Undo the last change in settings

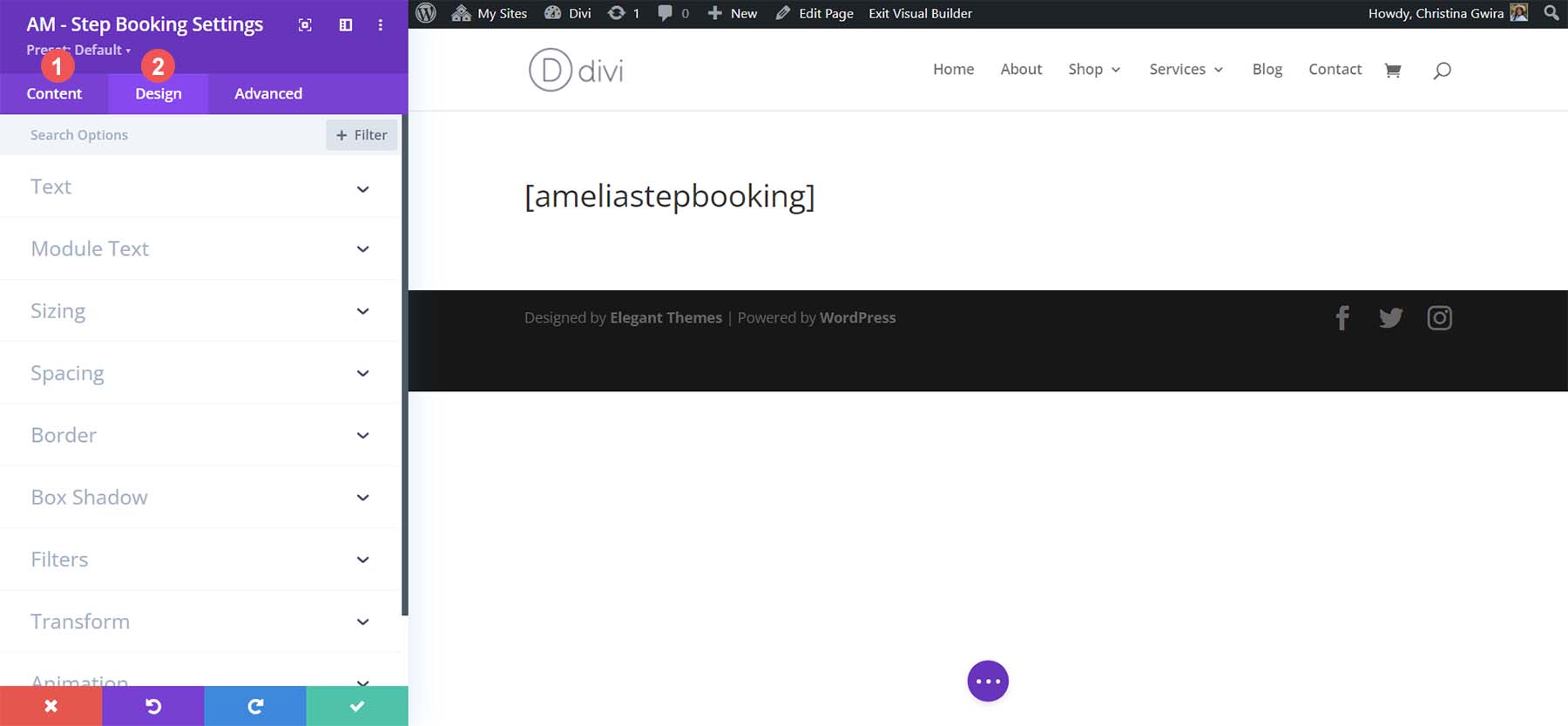(x=153, y=706)
